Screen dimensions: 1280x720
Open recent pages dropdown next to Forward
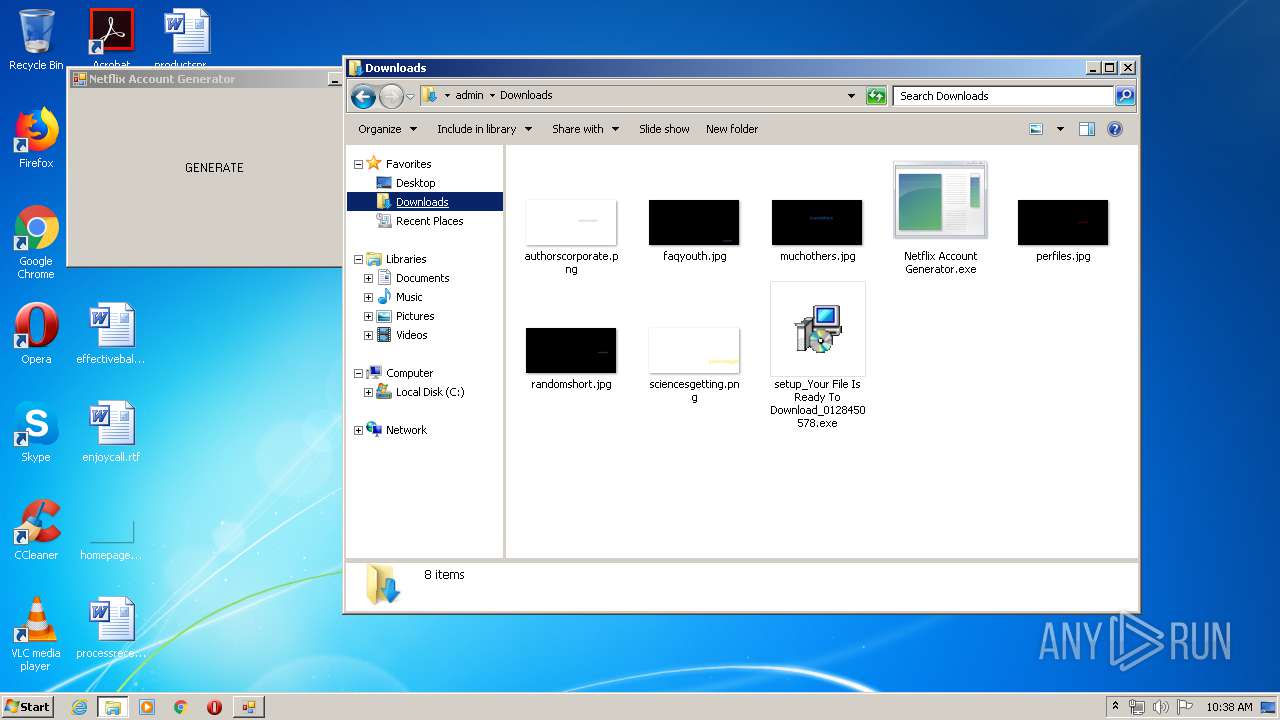click(410, 97)
